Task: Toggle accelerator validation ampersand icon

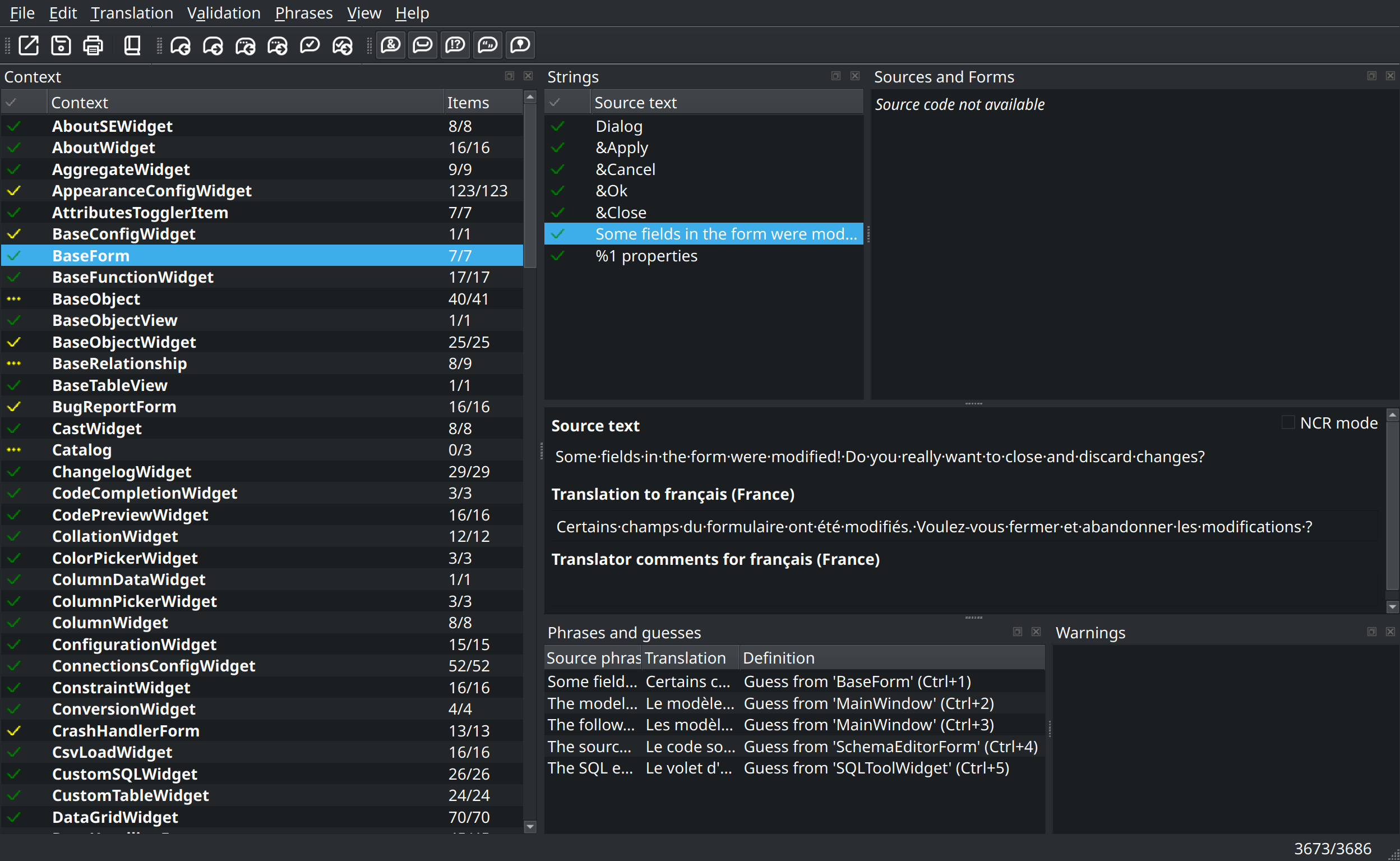Action: (391, 45)
